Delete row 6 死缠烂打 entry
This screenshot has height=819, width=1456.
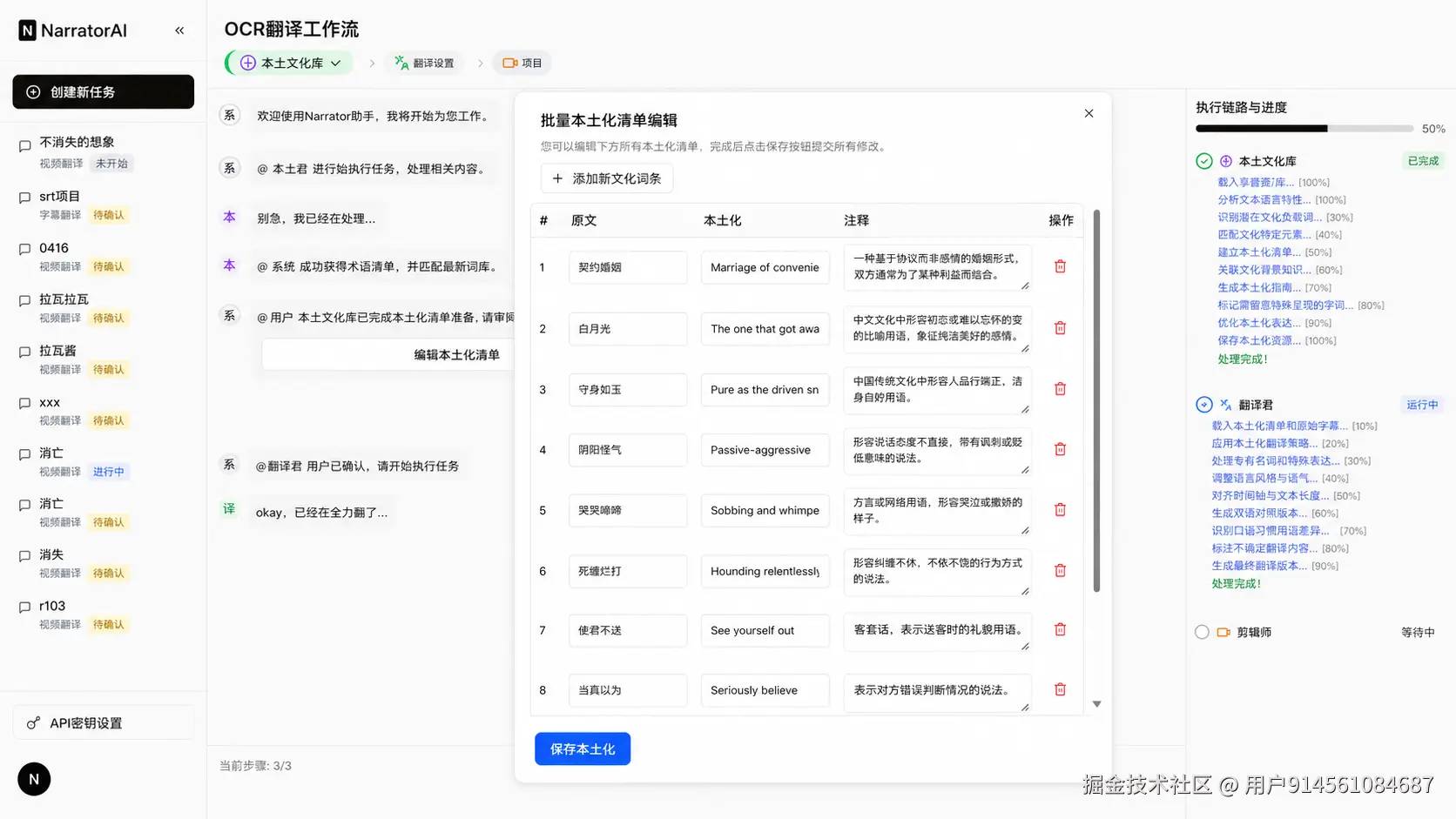pos(1060,571)
